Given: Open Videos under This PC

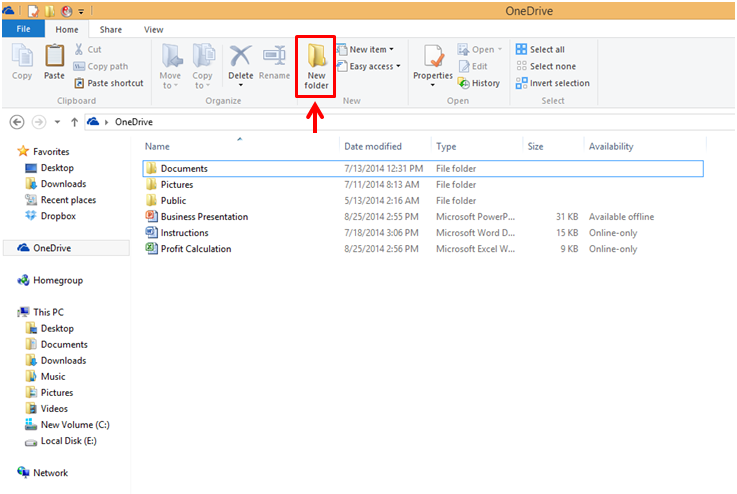Looking at the screenshot, I should [47, 408].
